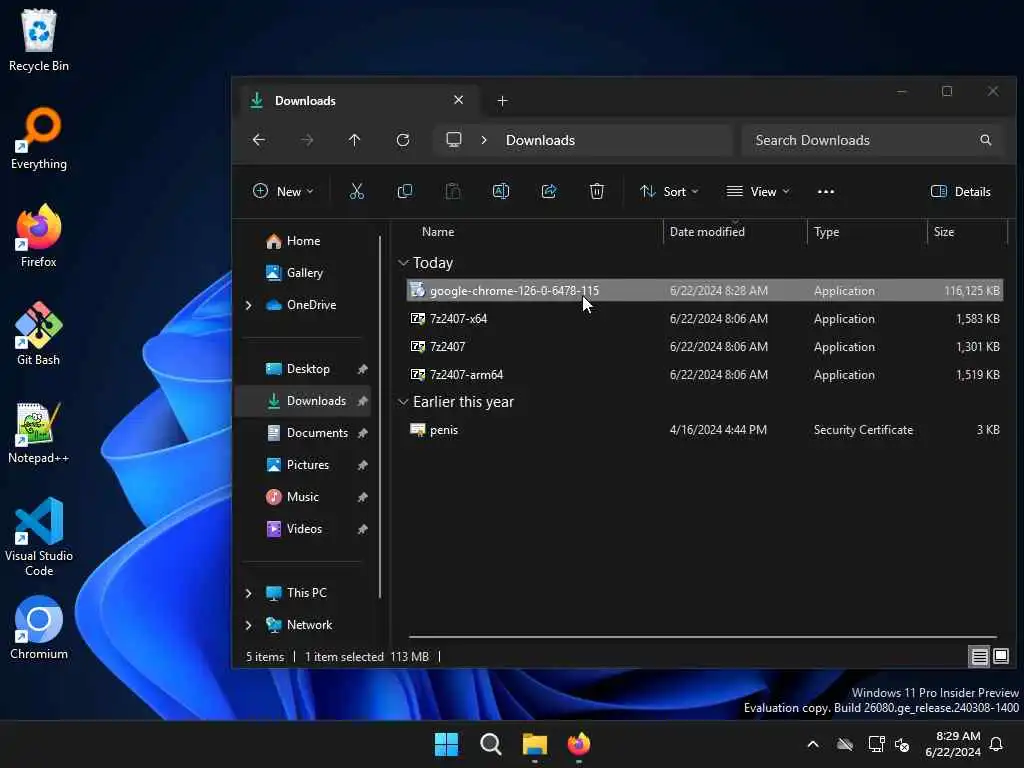
Task: Close the Downloads tab
Action: (458, 100)
